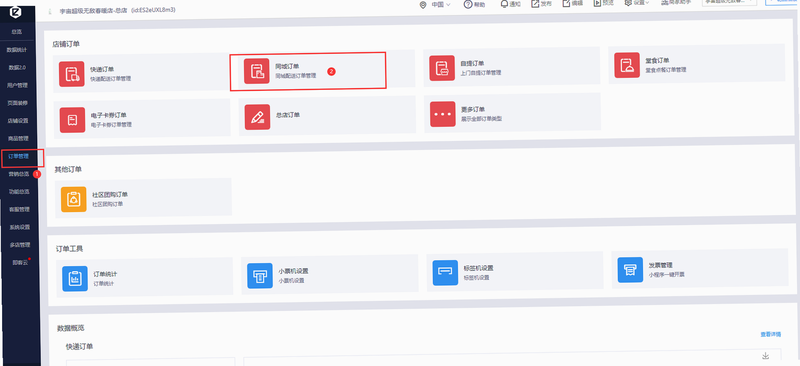Open 多店管理 in the sidebar
Image resolution: width=800 pixels, height=366 pixels.
(20, 245)
